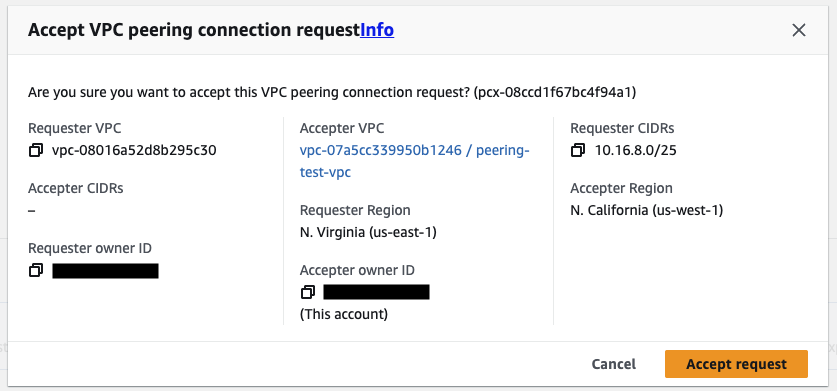Select the redacted Requester owner ID value
837x391 pixels.
(x=105, y=271)
